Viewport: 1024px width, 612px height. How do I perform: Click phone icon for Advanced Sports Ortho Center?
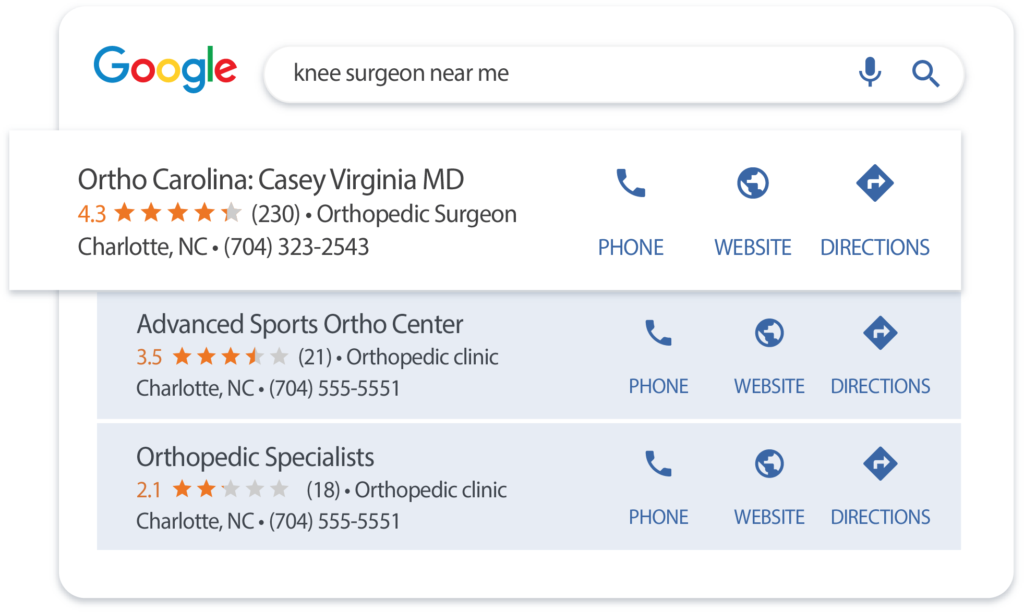coord(658,333)
